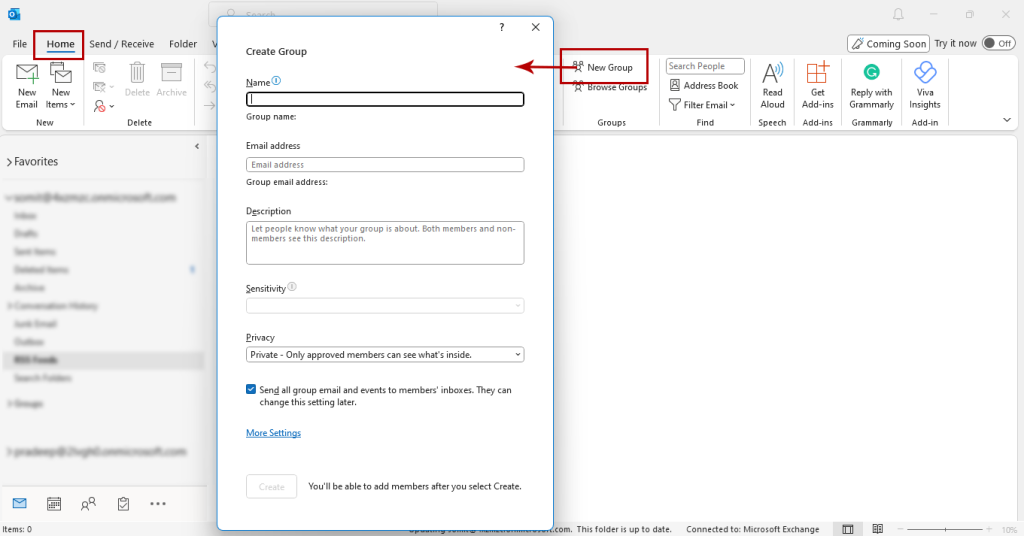Switch to Calendar view icon

pyautogui.click(x=54, y=503)
